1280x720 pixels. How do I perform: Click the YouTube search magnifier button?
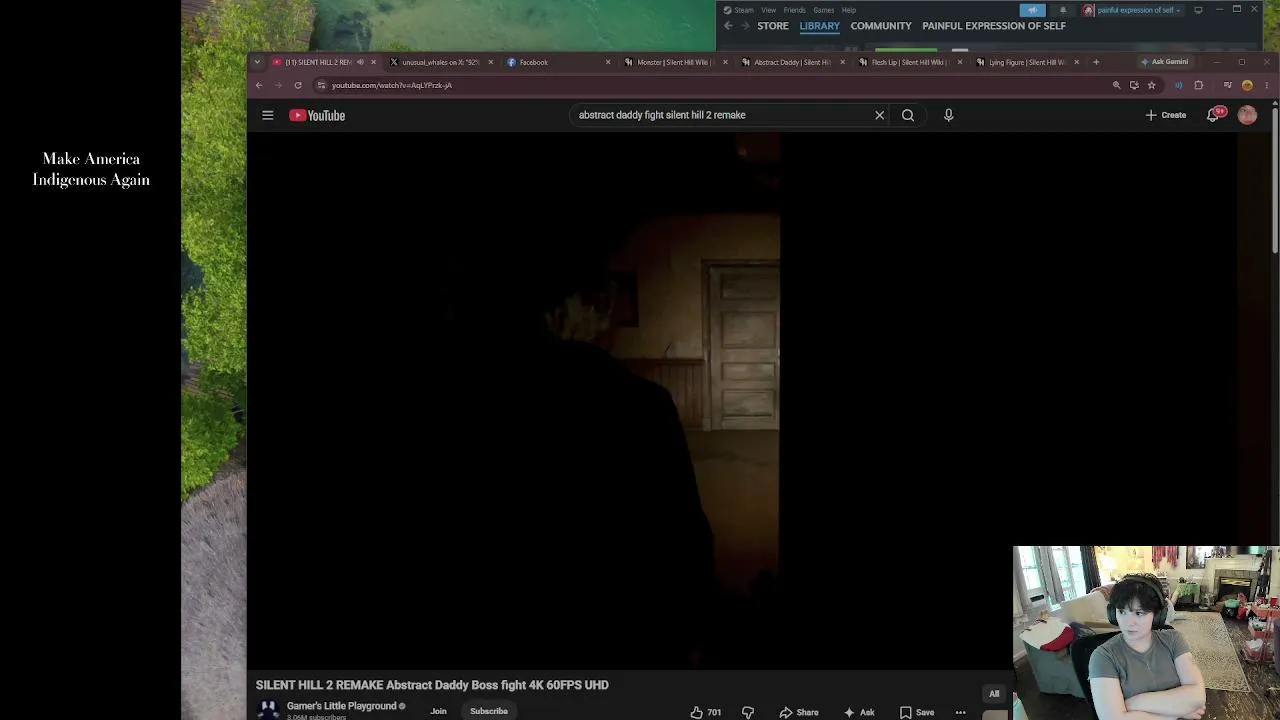click(x=908, y=115)
